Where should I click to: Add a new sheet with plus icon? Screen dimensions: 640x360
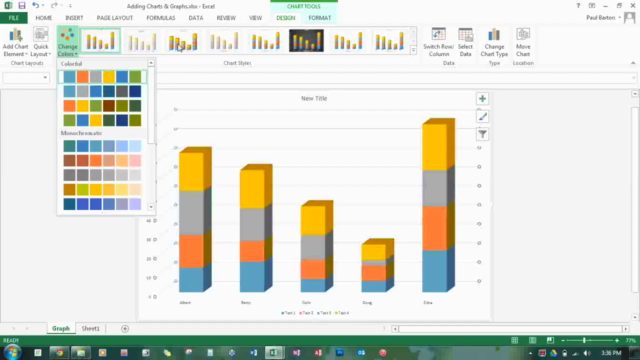pos(125,329)
